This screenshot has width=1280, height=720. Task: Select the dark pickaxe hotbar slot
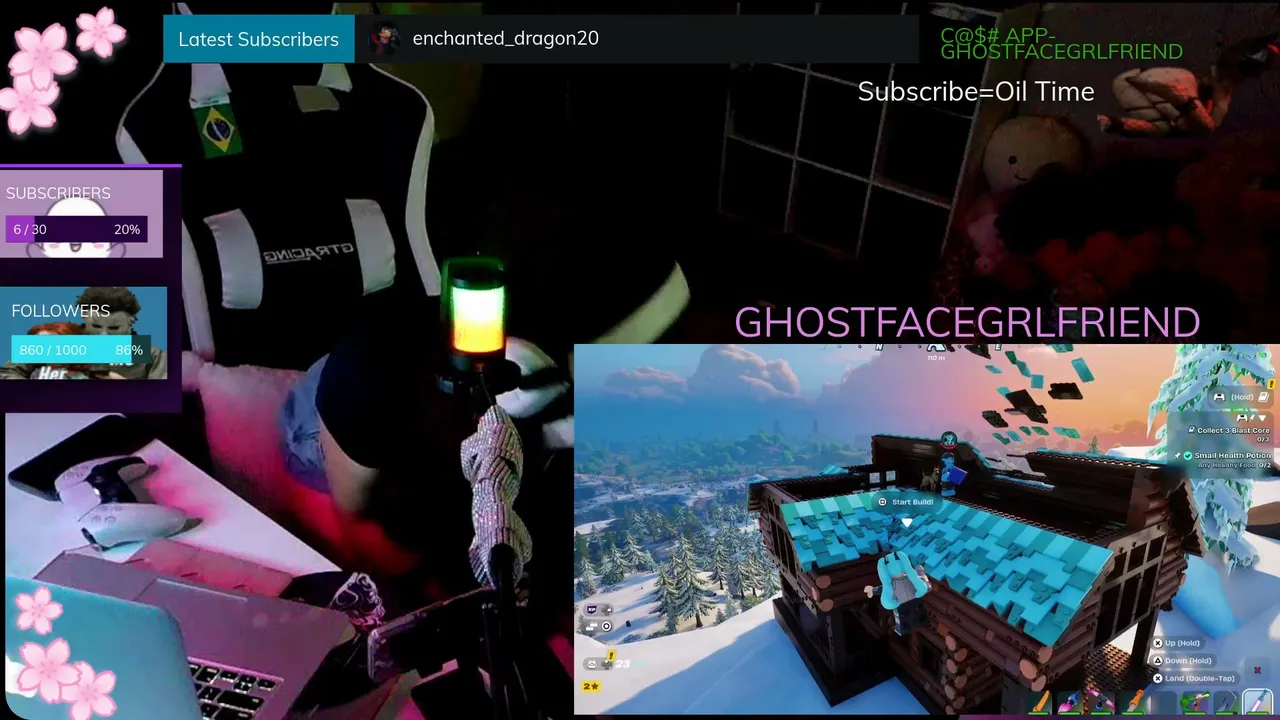tap(1226, 701)
